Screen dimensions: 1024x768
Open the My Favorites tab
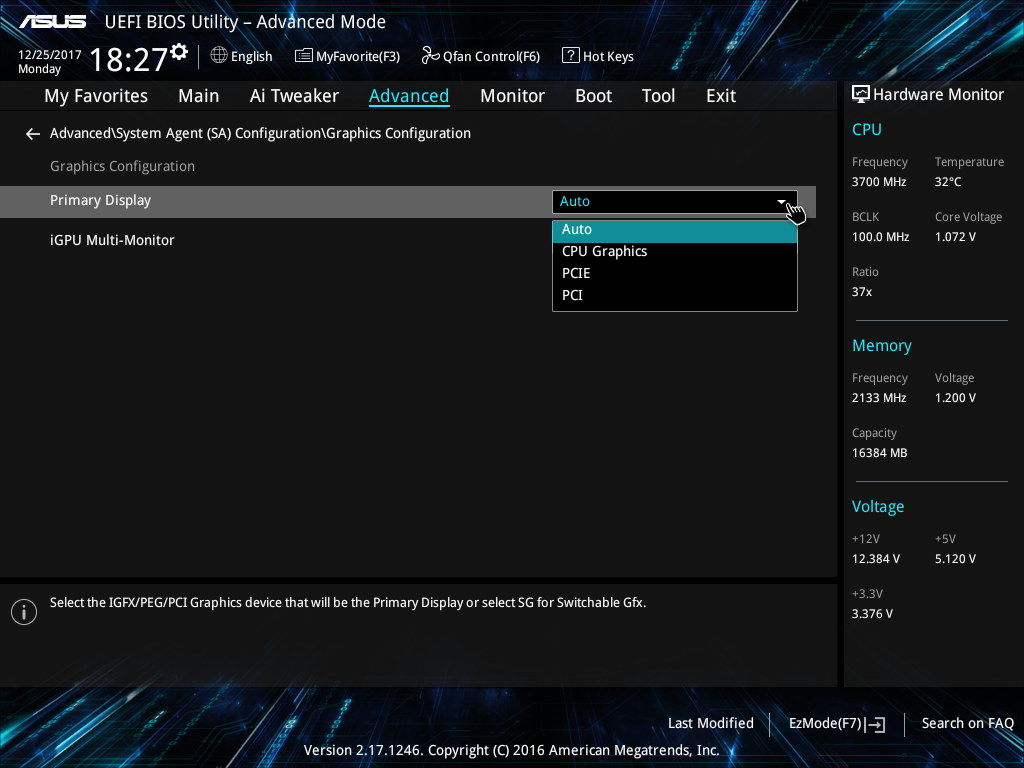click(96, 96)
